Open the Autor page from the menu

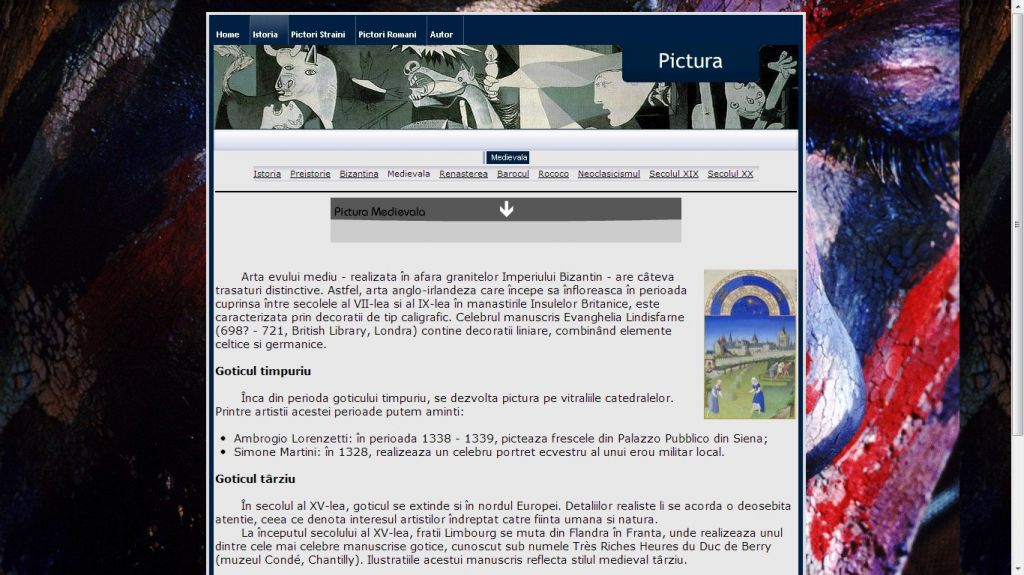click(x=441, y=35)
